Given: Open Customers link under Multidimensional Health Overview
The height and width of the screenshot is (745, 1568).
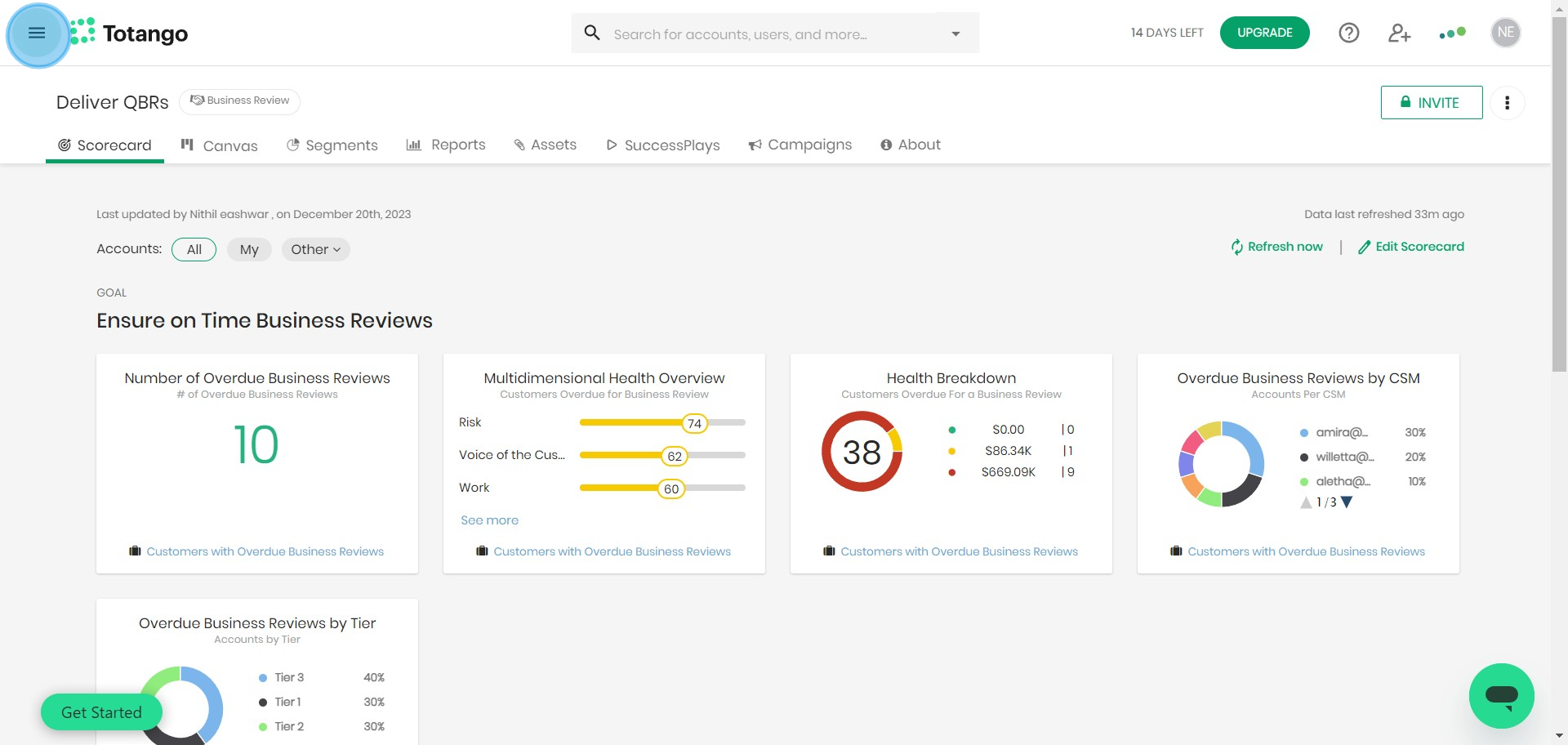Looking at the screenshot, I should tap(612, 551).
